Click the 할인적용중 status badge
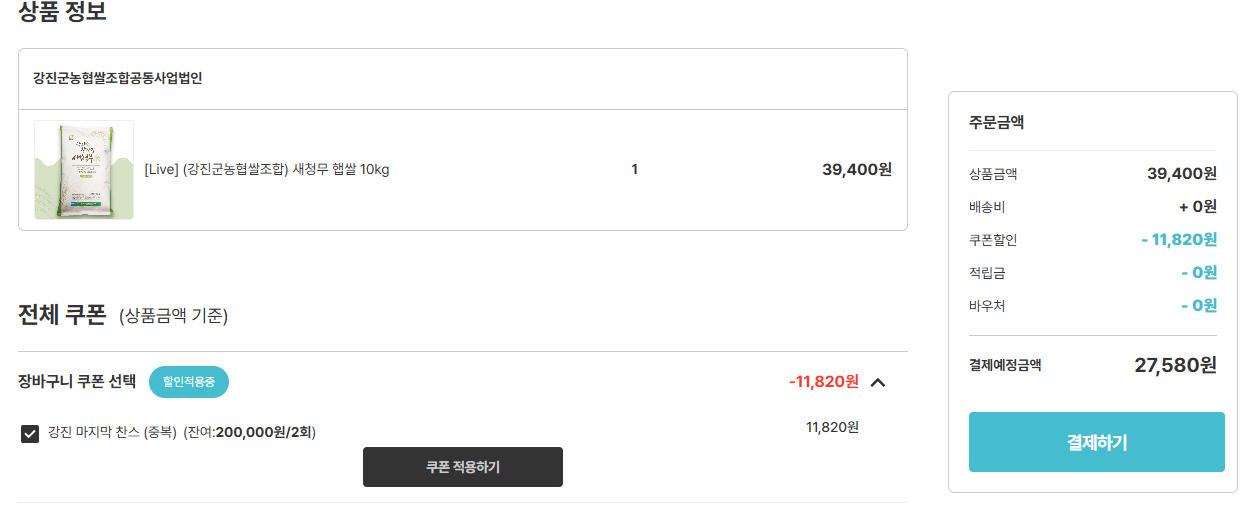 [189, 382]
